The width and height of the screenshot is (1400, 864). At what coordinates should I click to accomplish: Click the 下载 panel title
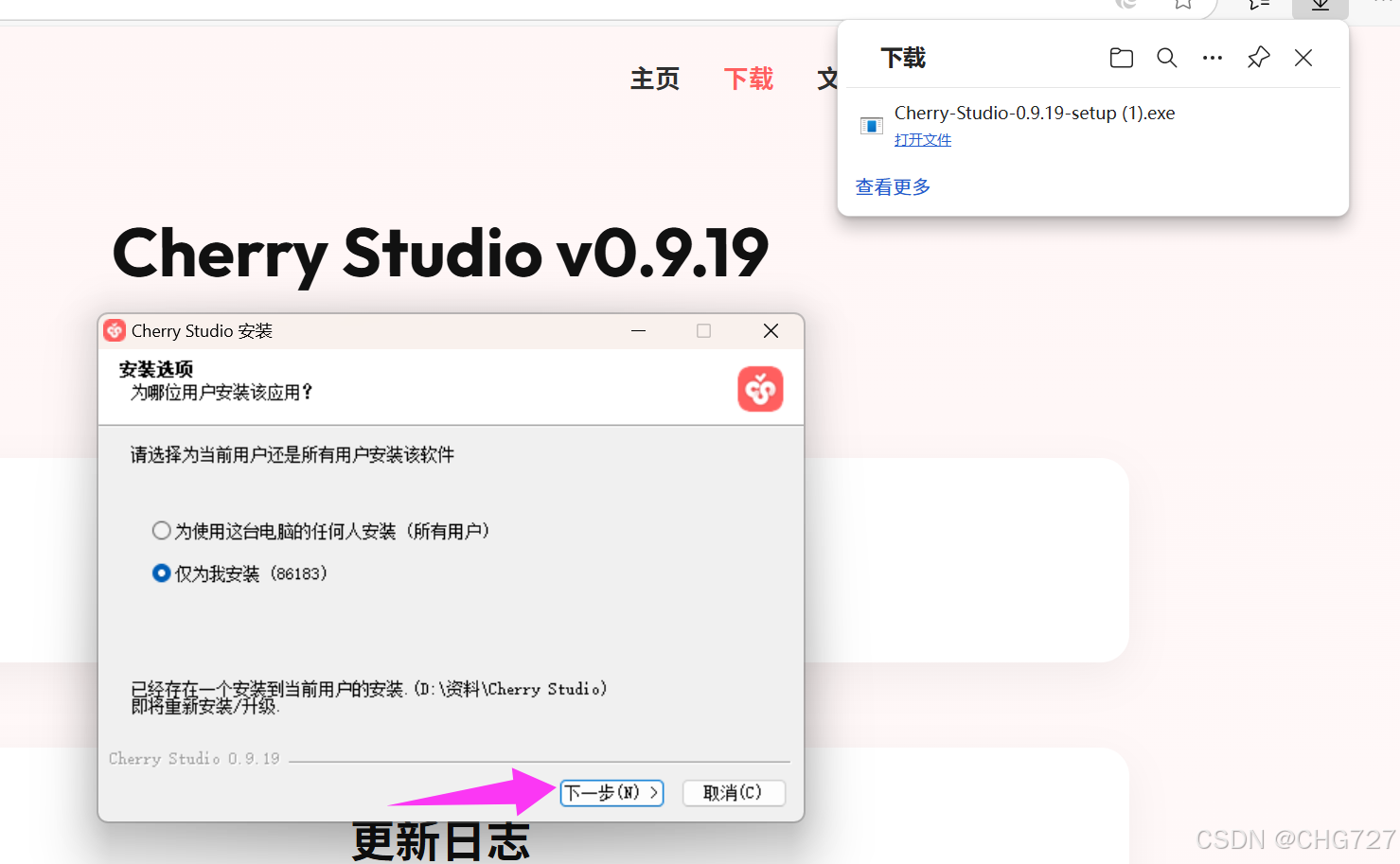click(903, 59)
